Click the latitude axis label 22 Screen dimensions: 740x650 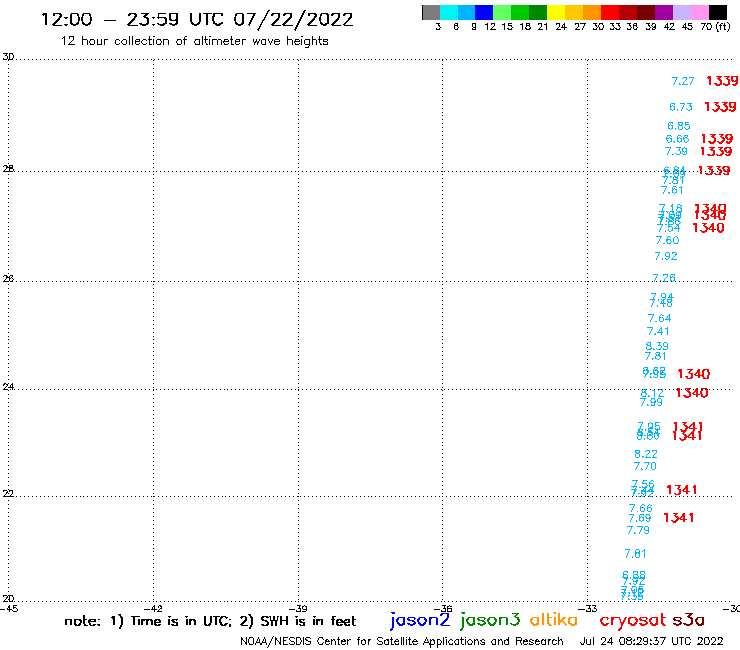(x=8, y=493)
